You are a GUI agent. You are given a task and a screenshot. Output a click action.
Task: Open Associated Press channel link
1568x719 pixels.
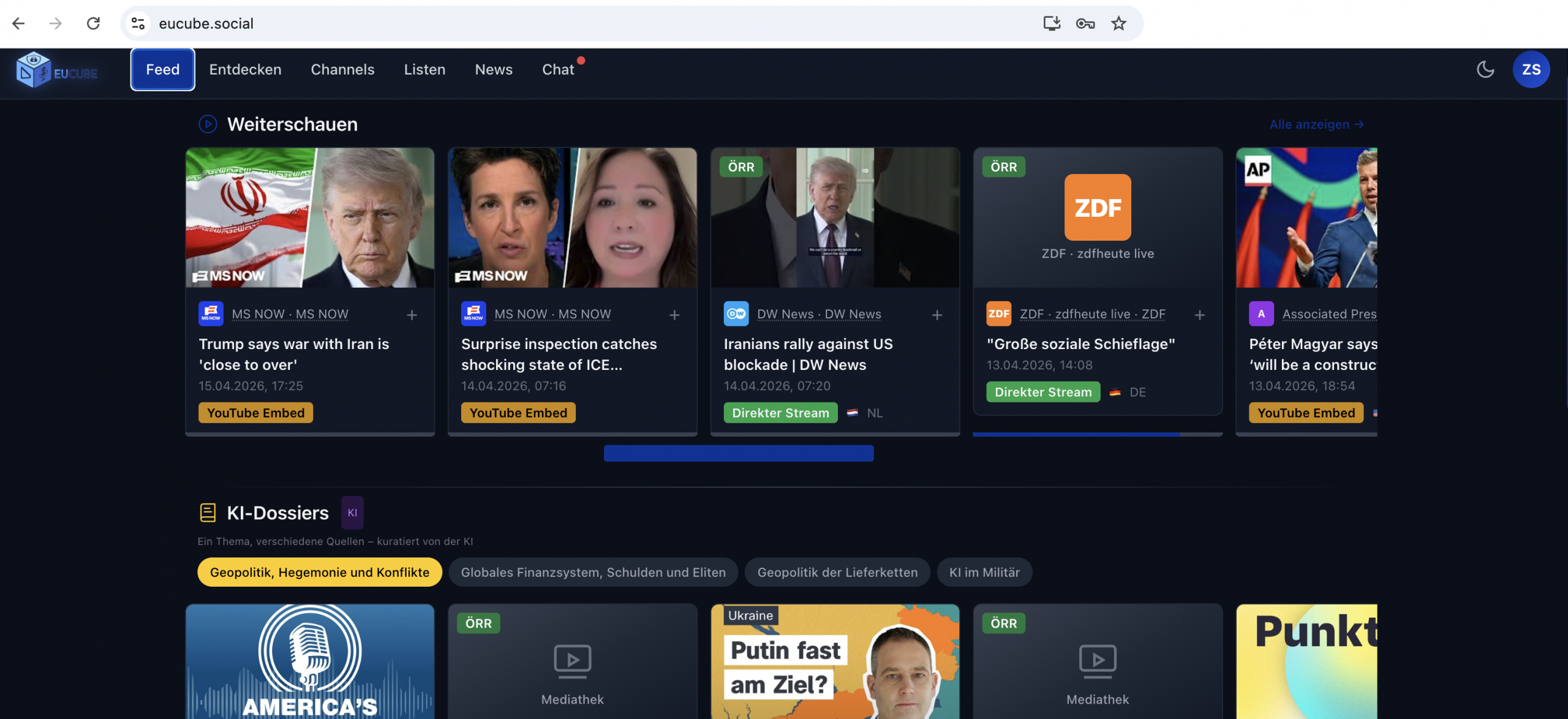[x=1330, y=314]
